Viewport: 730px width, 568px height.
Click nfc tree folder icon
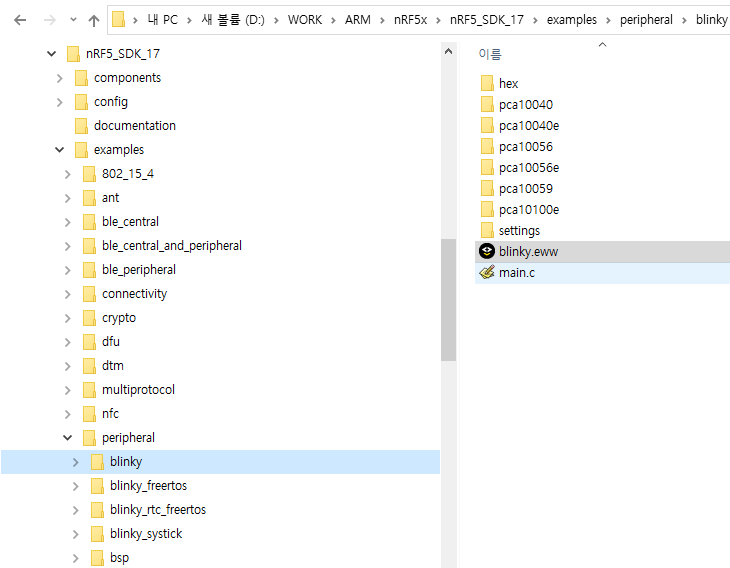click(x=89, y=413)
